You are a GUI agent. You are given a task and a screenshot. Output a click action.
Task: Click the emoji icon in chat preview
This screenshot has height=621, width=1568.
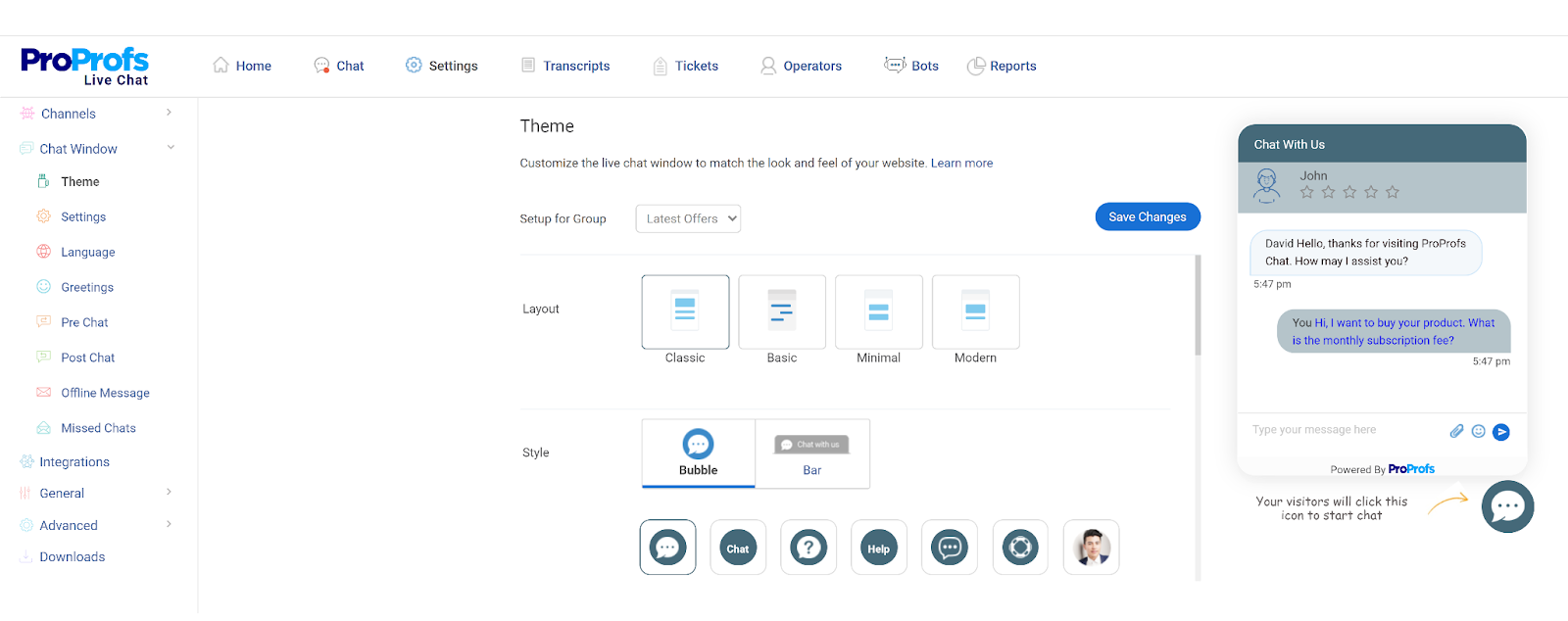pyautogui.click(x=1479, y=431)
